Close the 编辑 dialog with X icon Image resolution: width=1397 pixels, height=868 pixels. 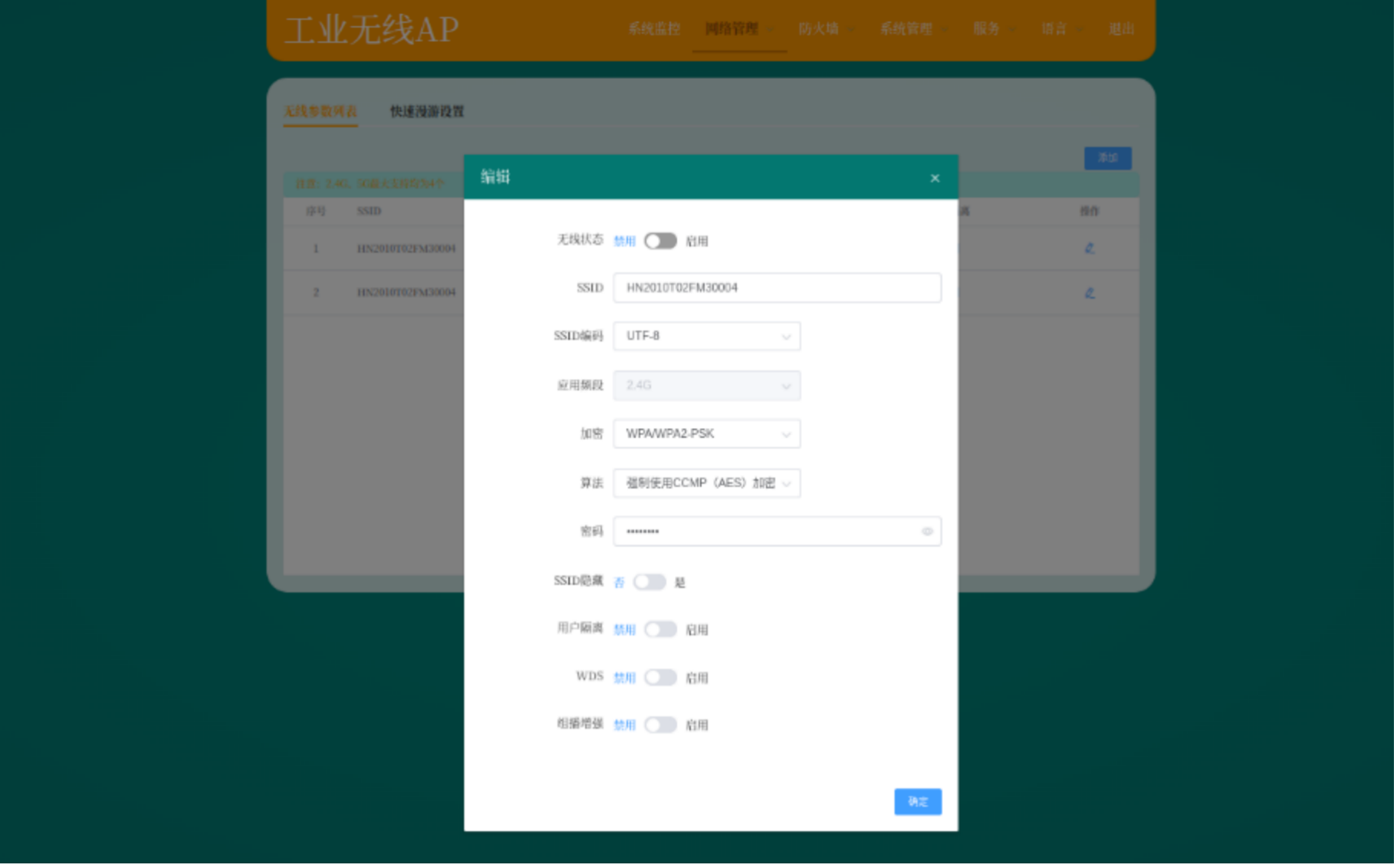click(x=934, y=178)
